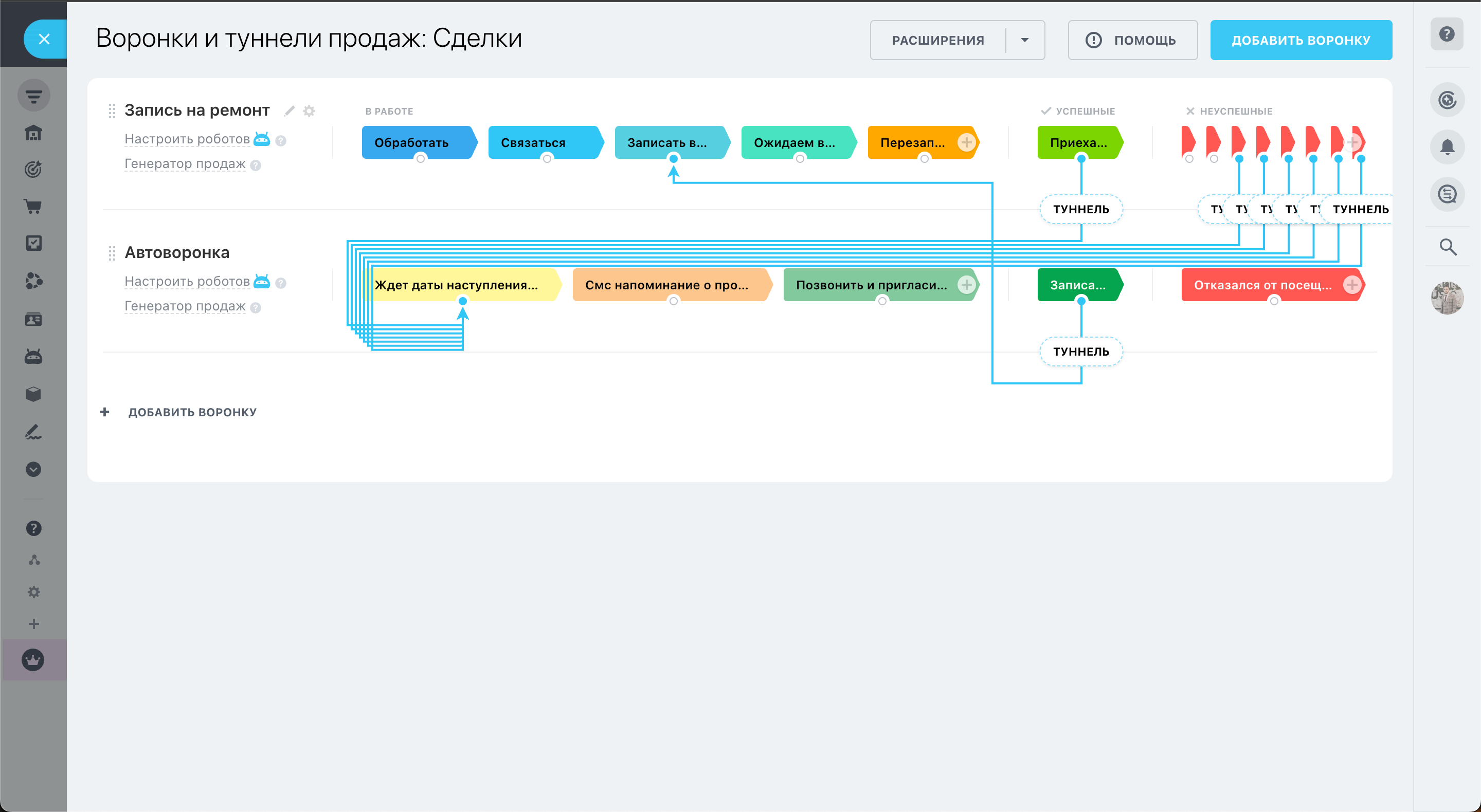The width and height of the screenshot is (1481, 812).
Task: Click the user avatar in the right panel
Action: point(1447,298)
